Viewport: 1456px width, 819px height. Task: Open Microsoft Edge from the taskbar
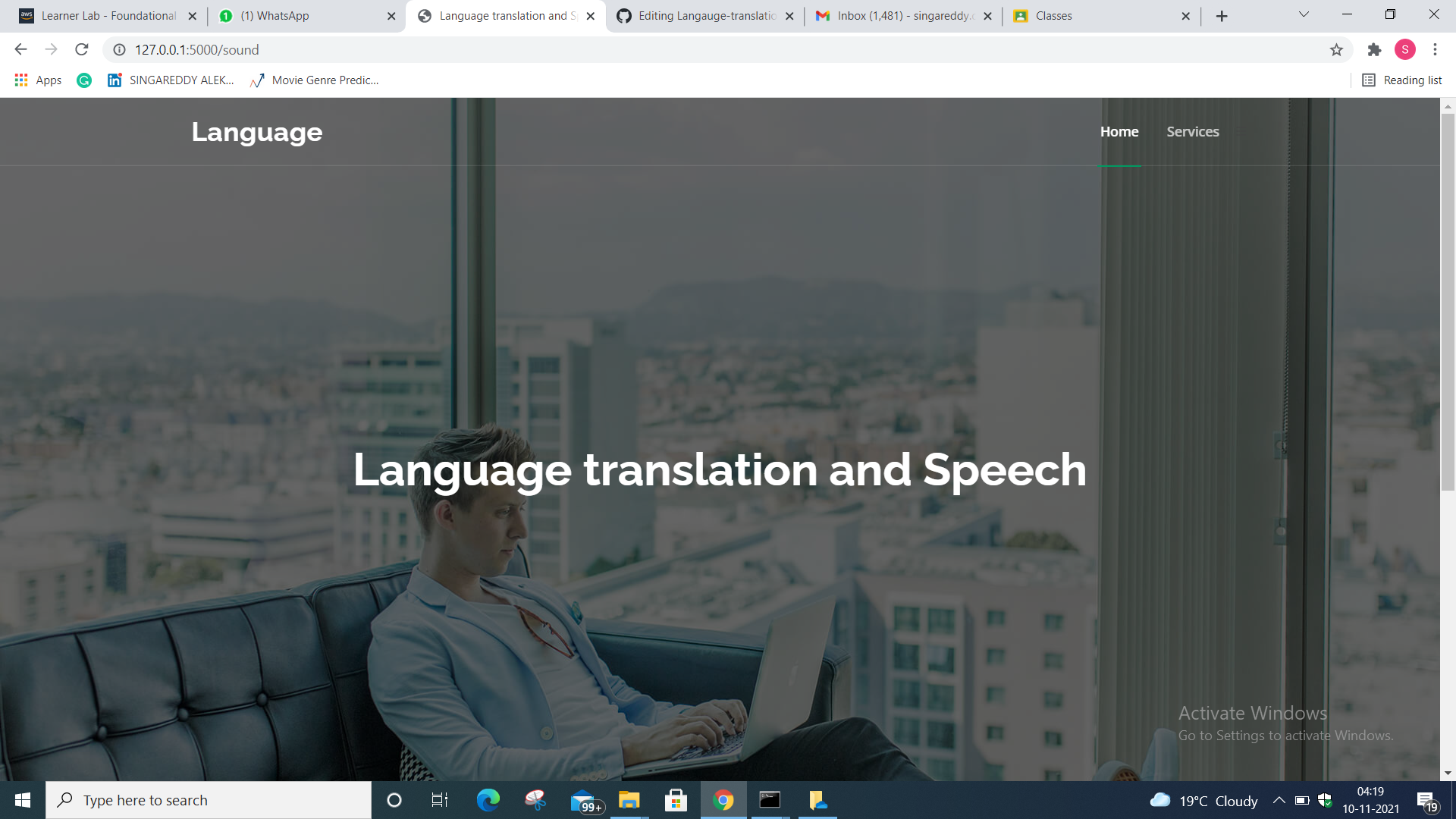pos(488,799)
